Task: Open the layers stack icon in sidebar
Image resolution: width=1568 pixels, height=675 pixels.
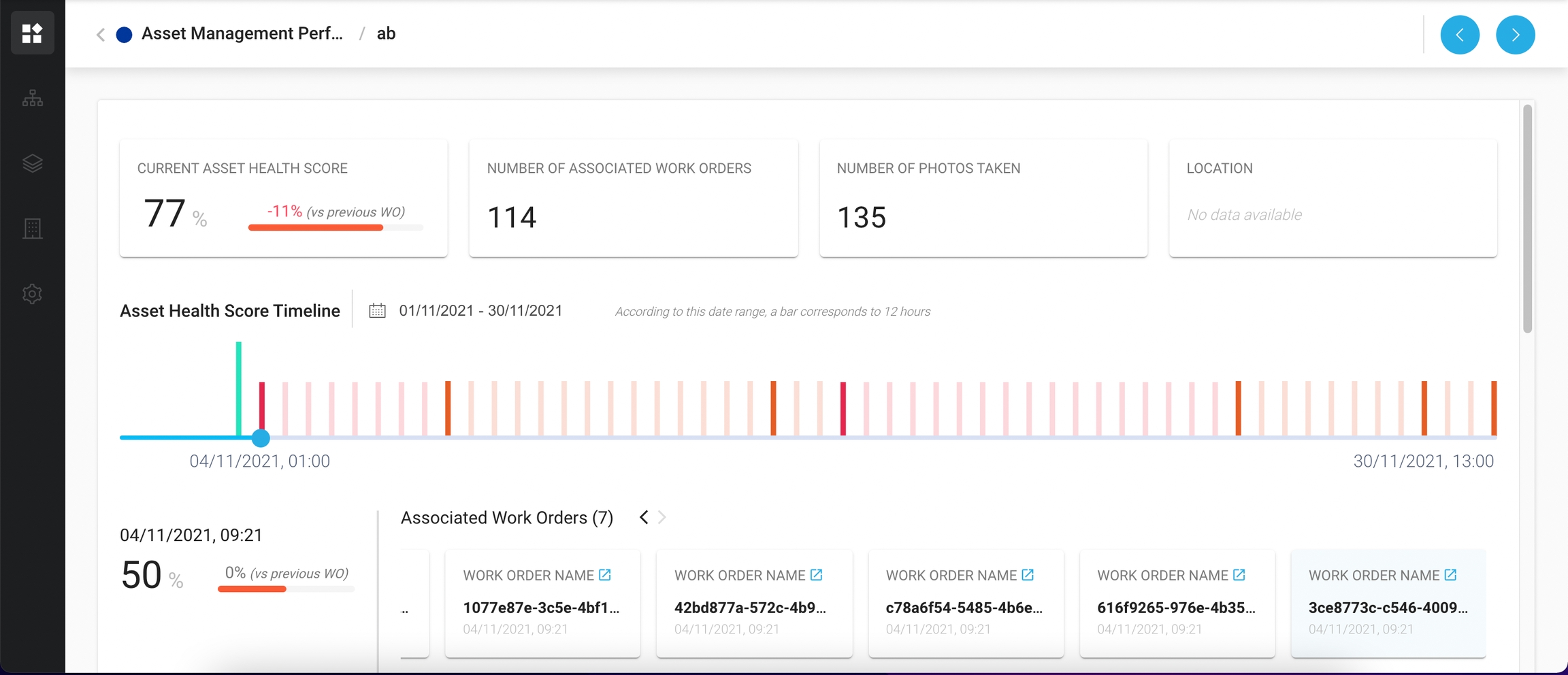Action: [x=32, y=163]
